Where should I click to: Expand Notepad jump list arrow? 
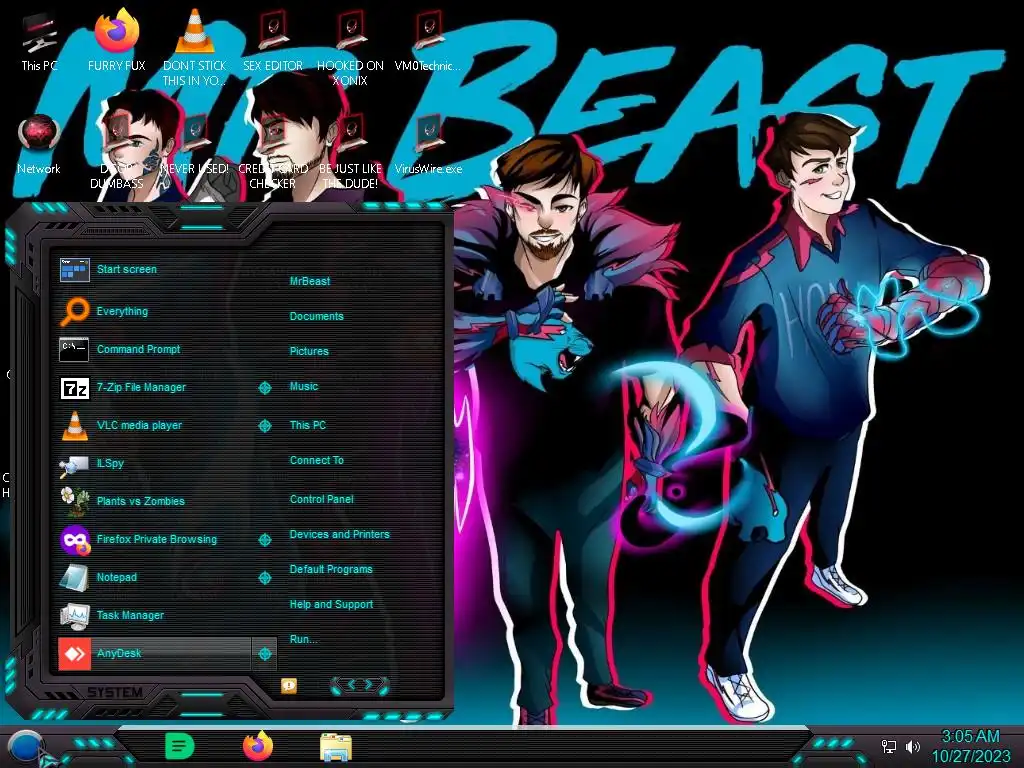pos(264,577)
